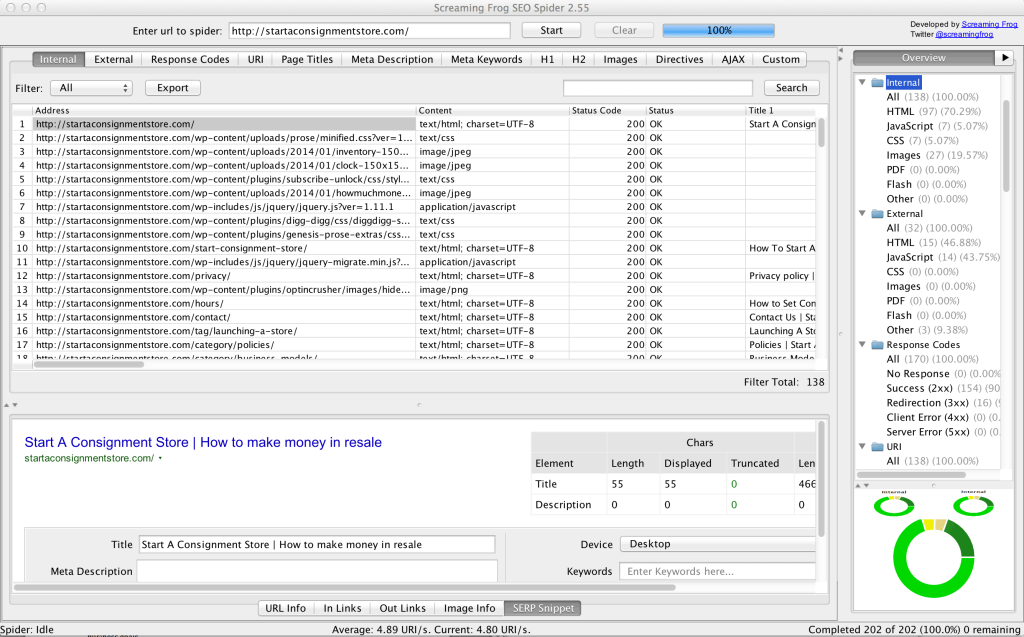This screenshot has width=1024, height=637.
Task: Click the blue SERP snippet title link
Action: [203, 443]
